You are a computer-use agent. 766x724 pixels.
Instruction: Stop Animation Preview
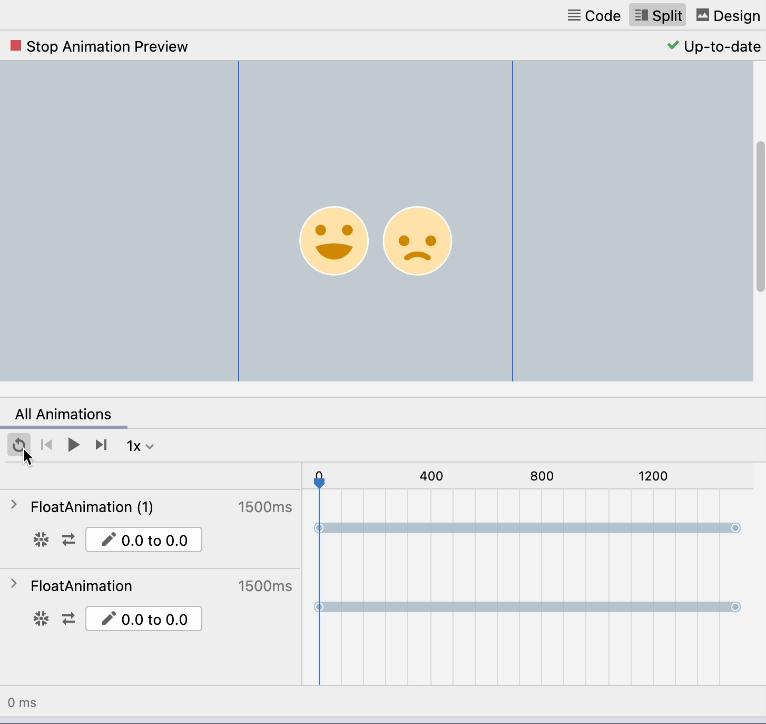[x=99, y=46]
